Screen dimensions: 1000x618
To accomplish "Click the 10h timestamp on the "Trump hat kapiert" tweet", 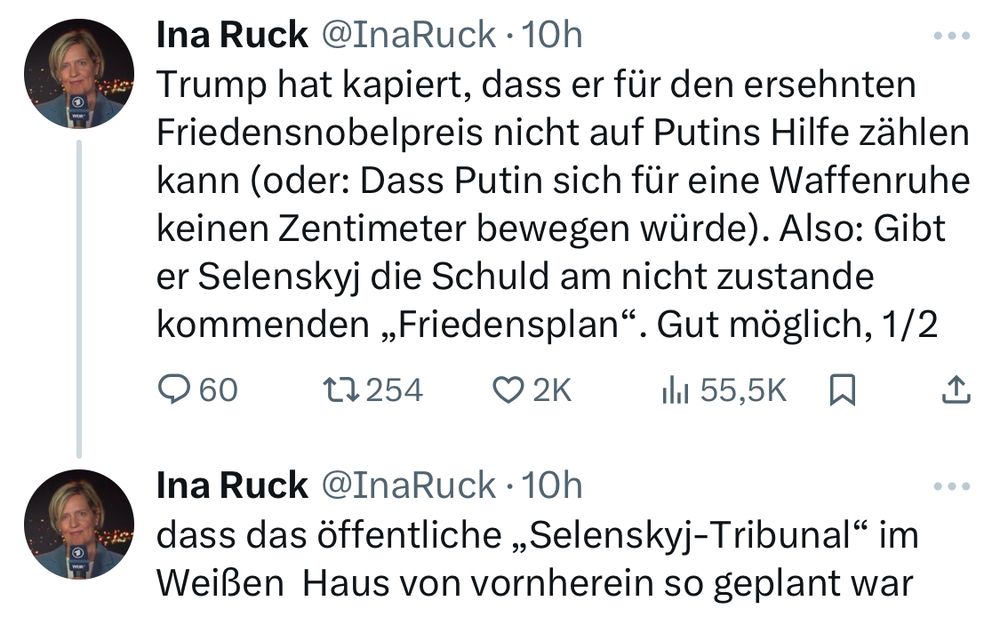I will (553, 36).
